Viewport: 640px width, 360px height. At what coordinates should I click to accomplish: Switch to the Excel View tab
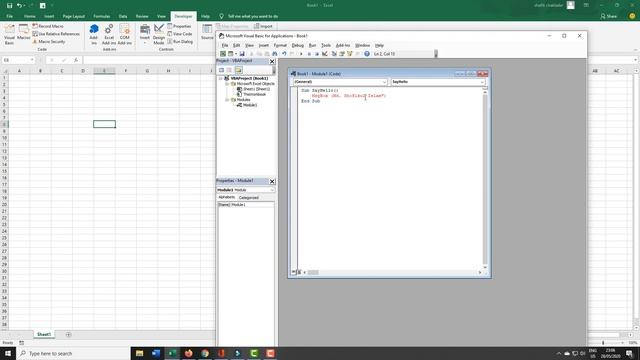(x=161, y=16)
